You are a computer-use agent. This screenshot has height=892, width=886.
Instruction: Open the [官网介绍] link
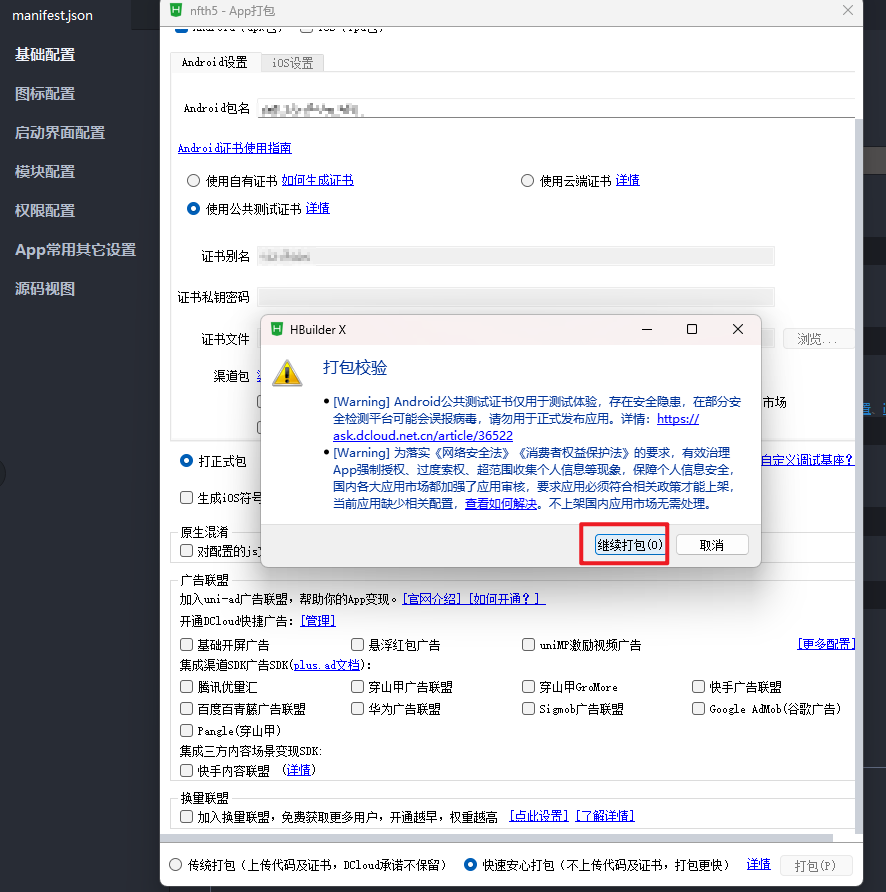point(432,599)
